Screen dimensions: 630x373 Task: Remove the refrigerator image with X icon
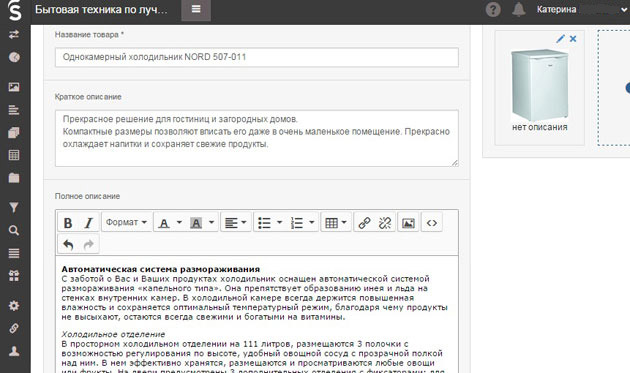click(573, 39)
